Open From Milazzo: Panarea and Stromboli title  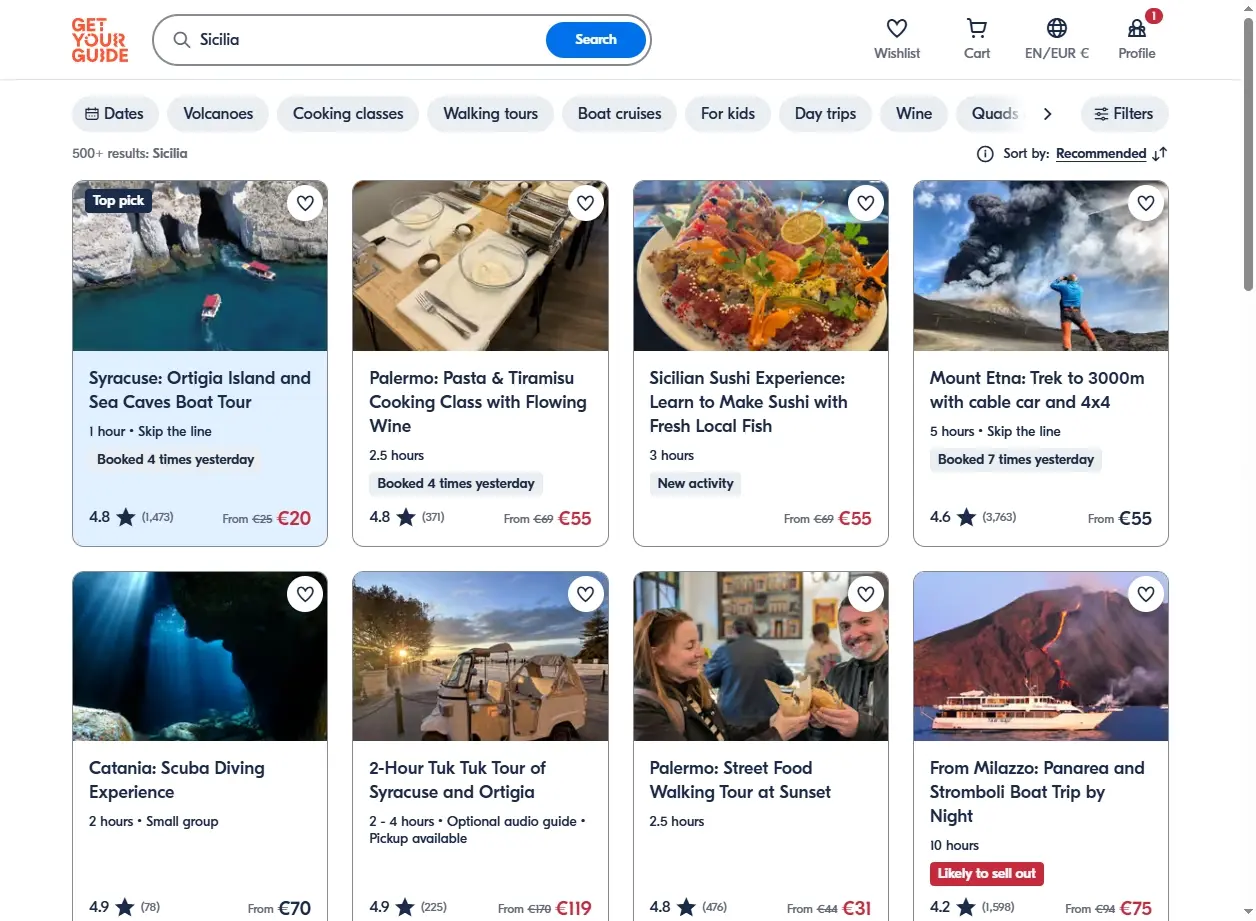tap(1037, 792)
